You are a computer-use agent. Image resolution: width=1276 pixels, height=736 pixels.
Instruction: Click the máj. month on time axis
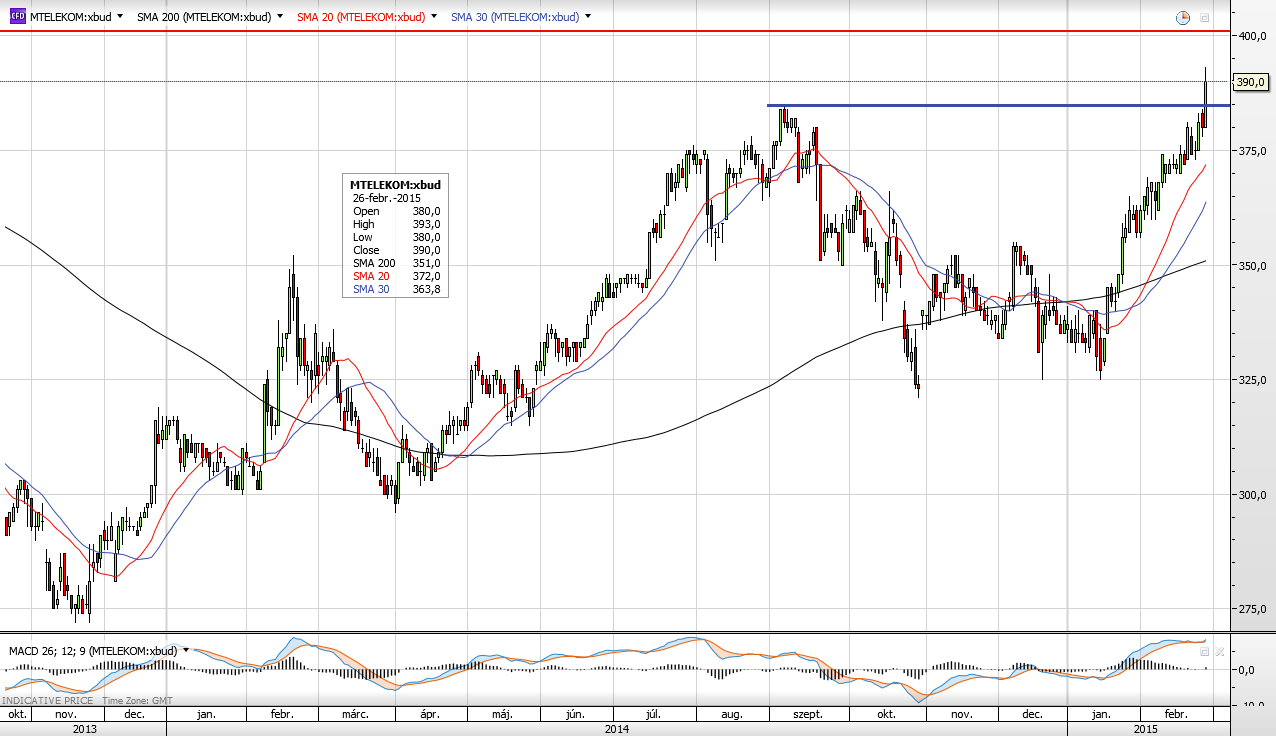(503, 715)
